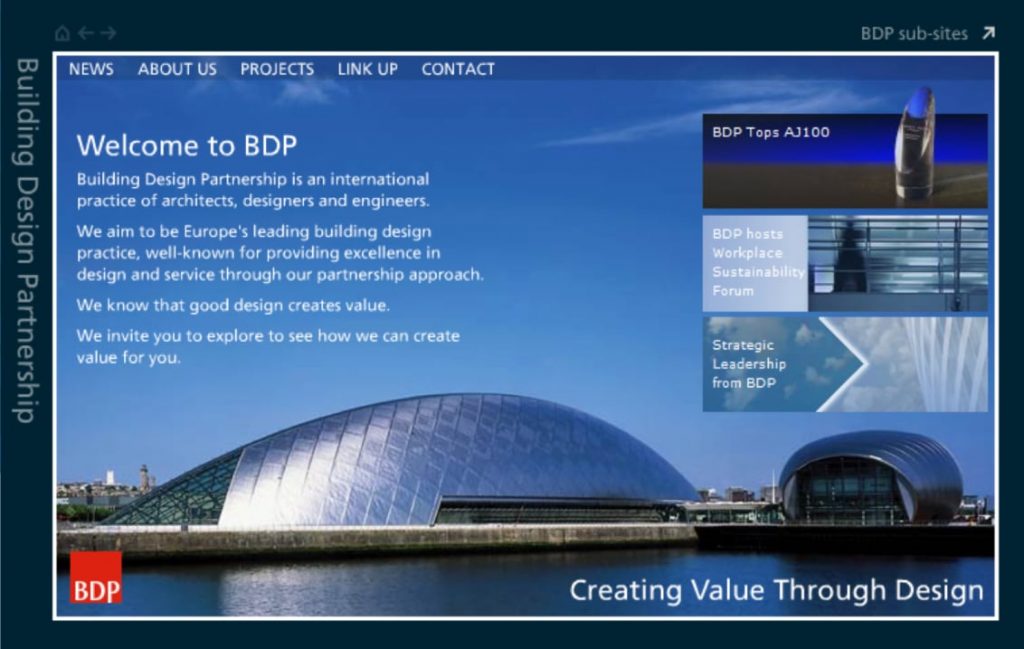Click the LINK UP navigation link
The image size is (1024, 649).
pyautogui.click(x=366, y=69)
